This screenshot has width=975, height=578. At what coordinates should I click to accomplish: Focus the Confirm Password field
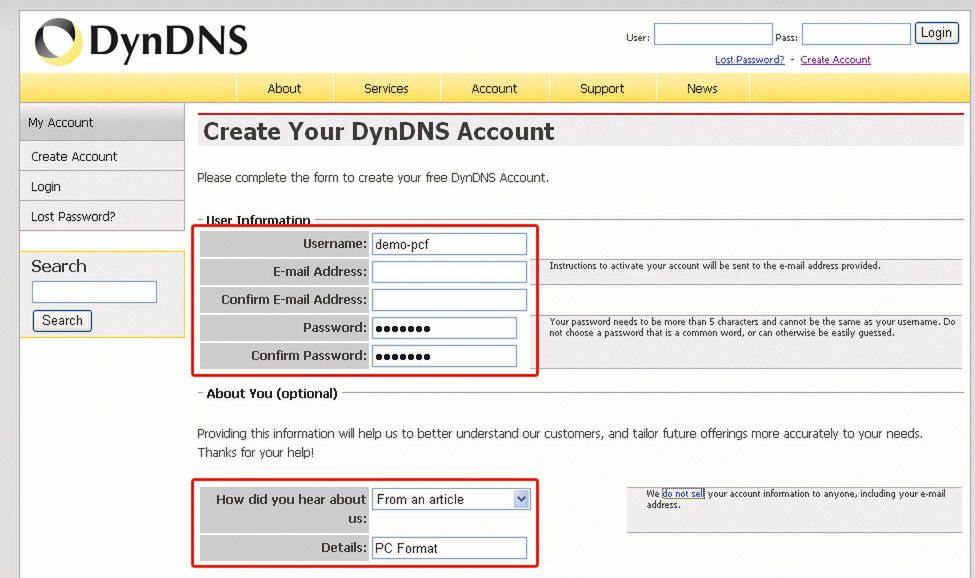click(444, 356)
